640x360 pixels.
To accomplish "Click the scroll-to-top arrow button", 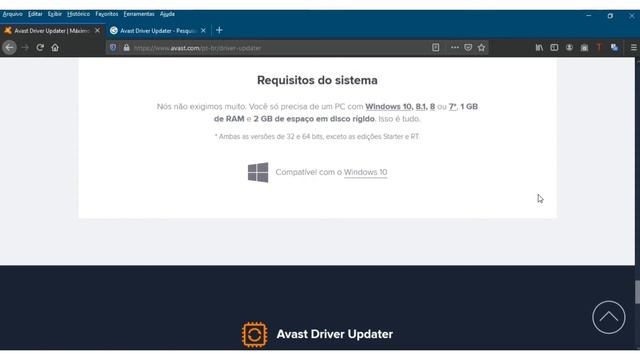I will pos(609,317).
